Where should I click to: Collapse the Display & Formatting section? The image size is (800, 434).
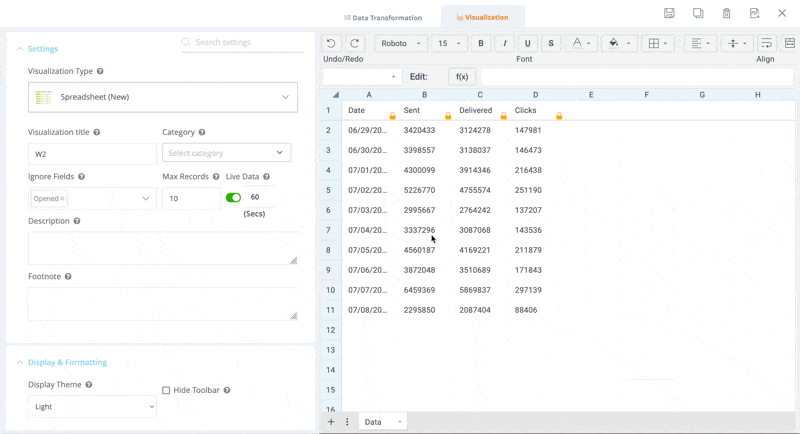20,363
